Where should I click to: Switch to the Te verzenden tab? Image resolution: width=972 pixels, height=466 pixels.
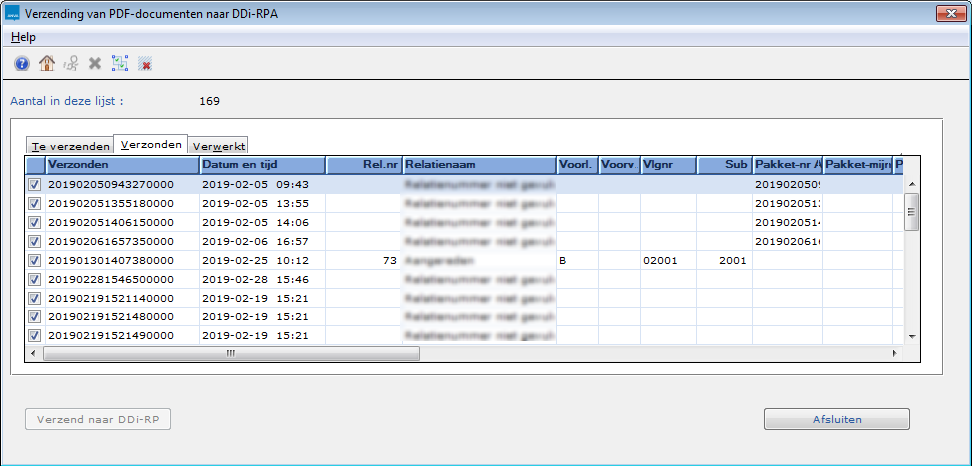pos(70,146)
